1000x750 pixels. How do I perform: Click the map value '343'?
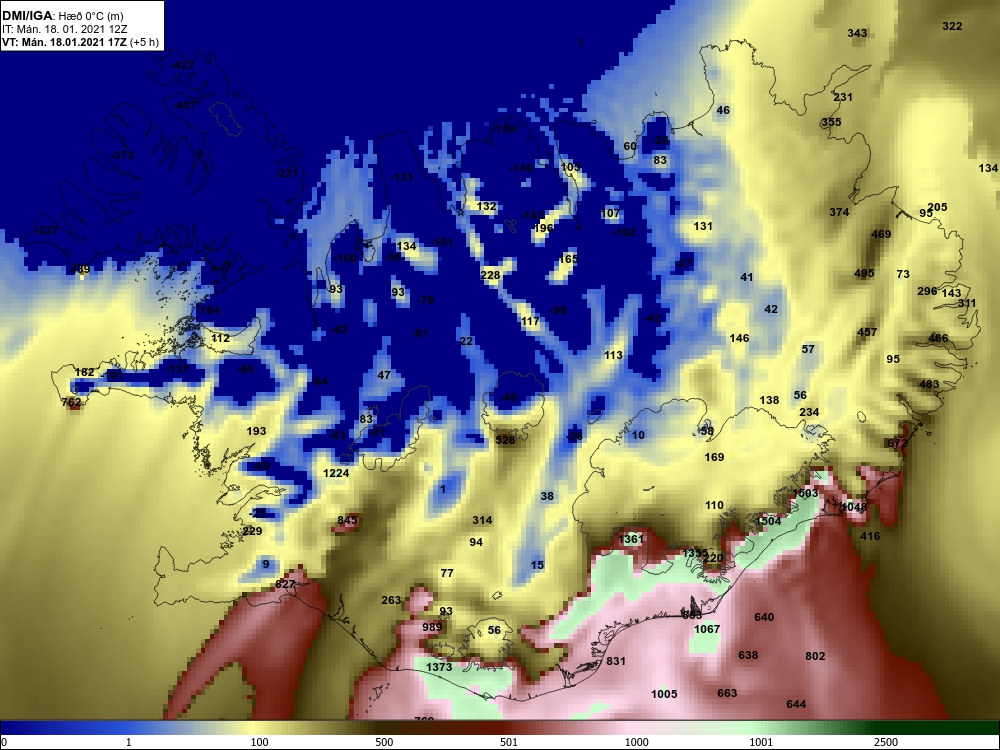[857, 33]
